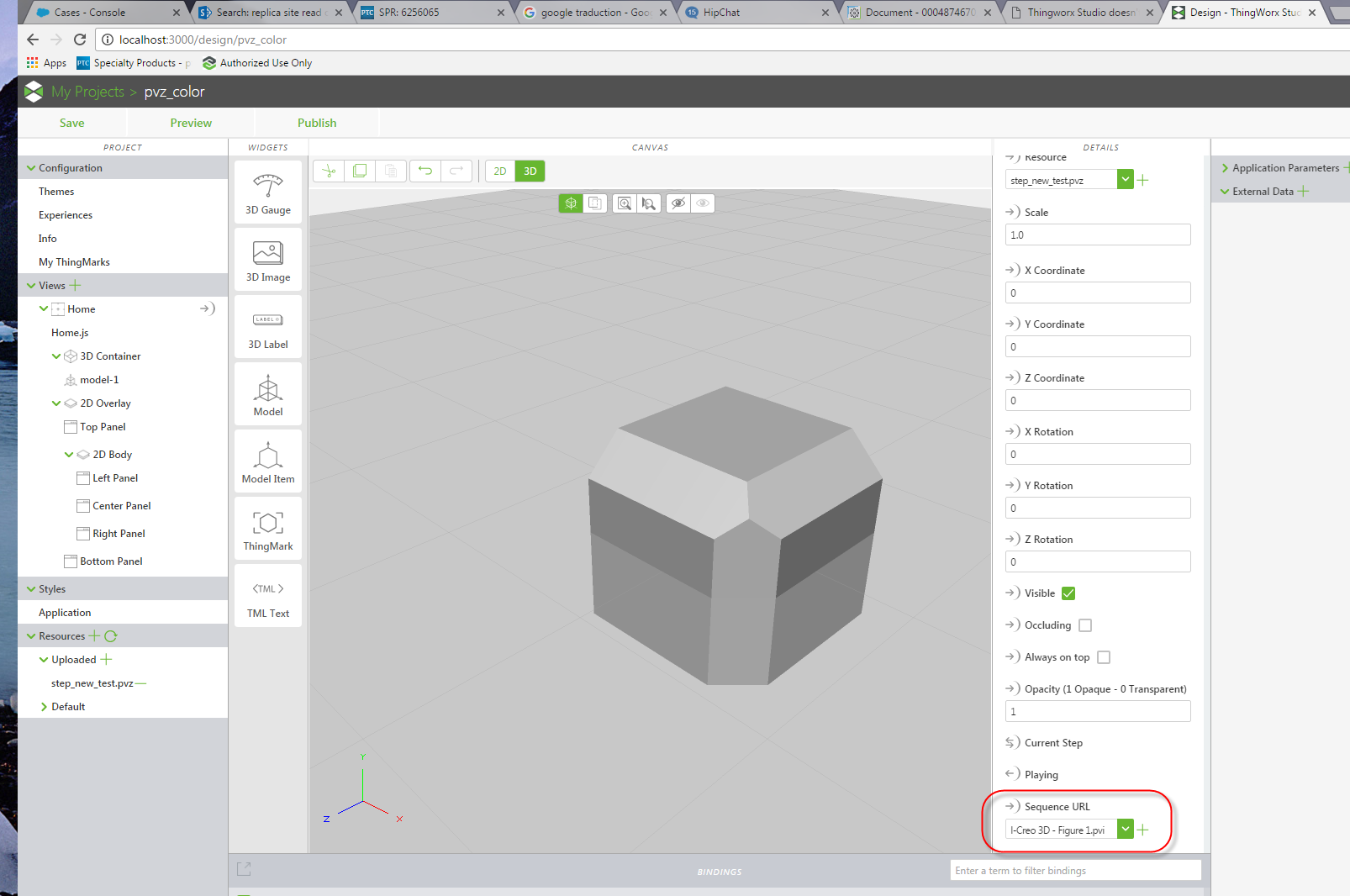1350x896 pixels.
Task: Open the bindings panel pop-out icon
Action: point(244,869)
